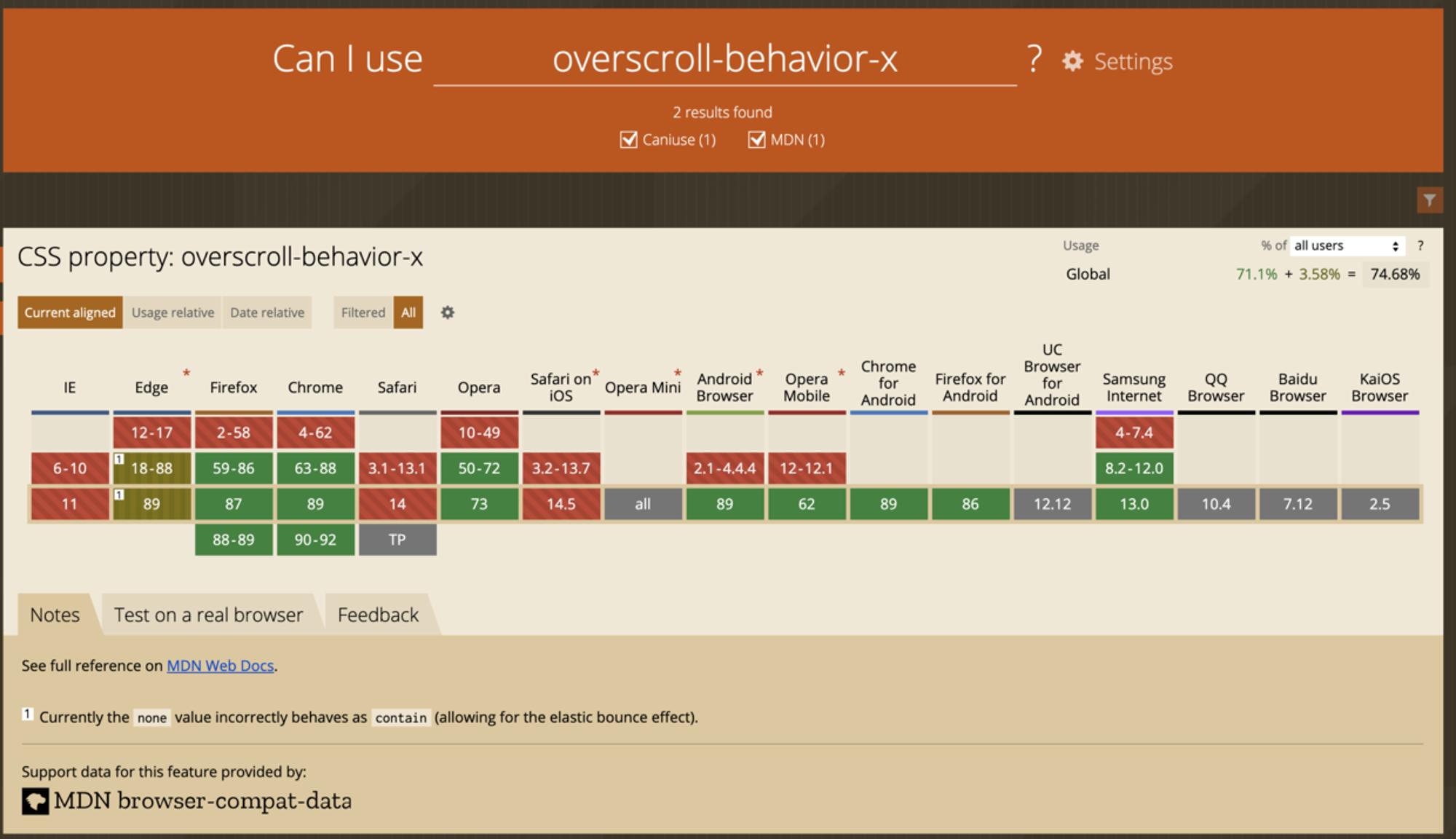Click the filter funnel icon
Image resolution: width=1456 pixels, height=839 pixels.
pos(1430,200)
